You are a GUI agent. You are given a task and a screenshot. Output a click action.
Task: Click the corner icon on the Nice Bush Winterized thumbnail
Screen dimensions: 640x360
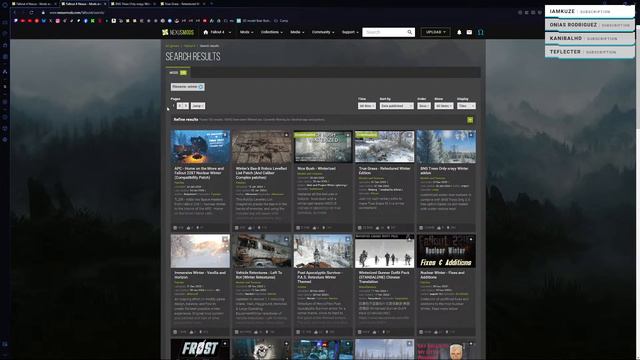point(348,135)
